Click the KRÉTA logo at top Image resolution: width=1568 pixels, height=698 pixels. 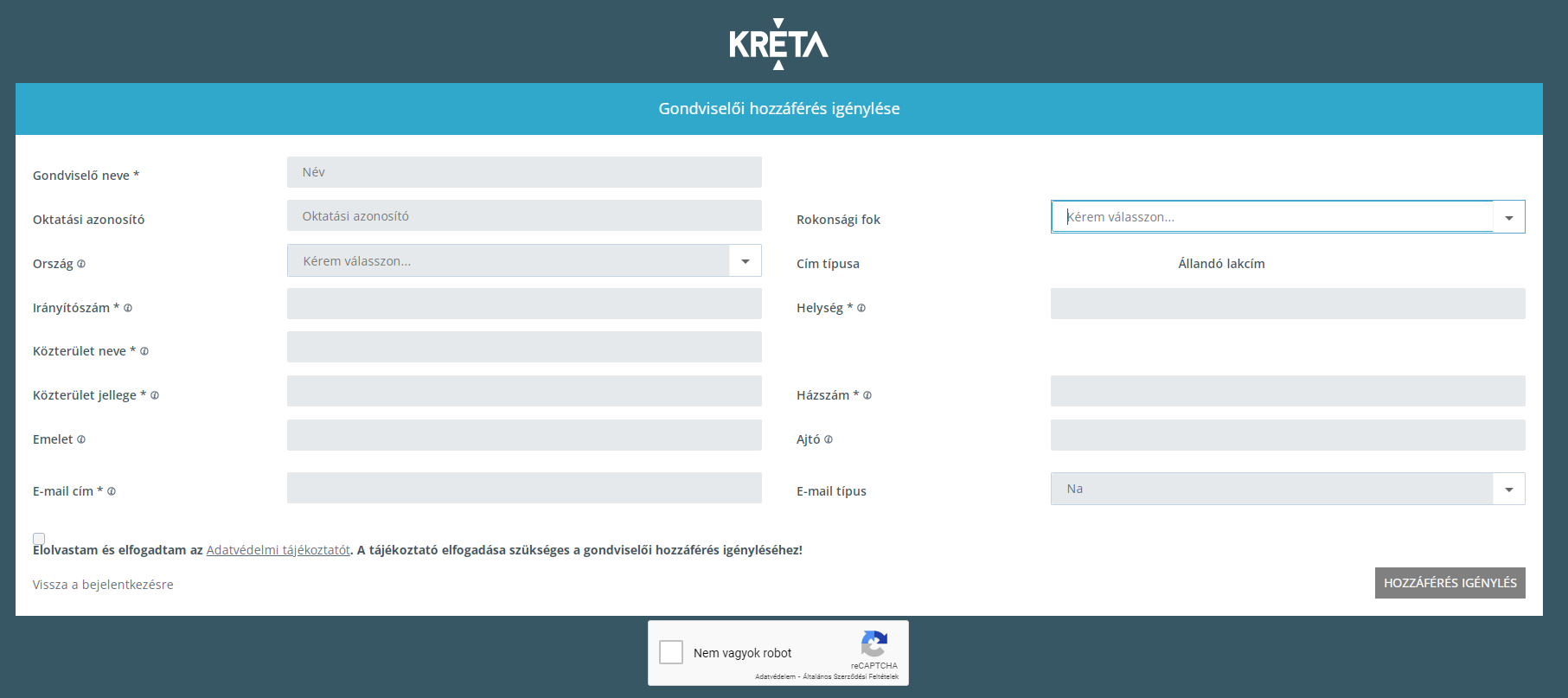click(x=778, y=43)
